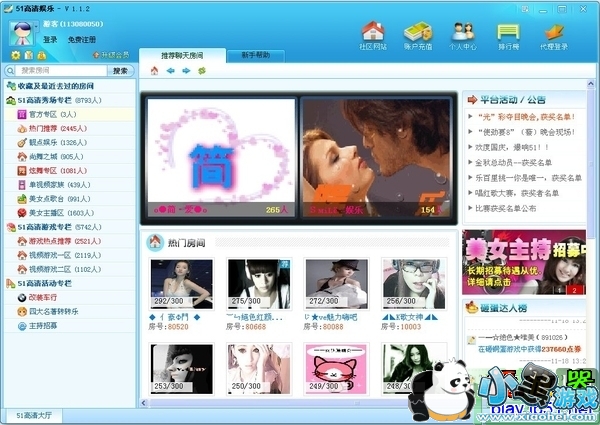Click the 免费注册 free register link
This screenshot has width=600, height=425.
(x=82, y=40)
